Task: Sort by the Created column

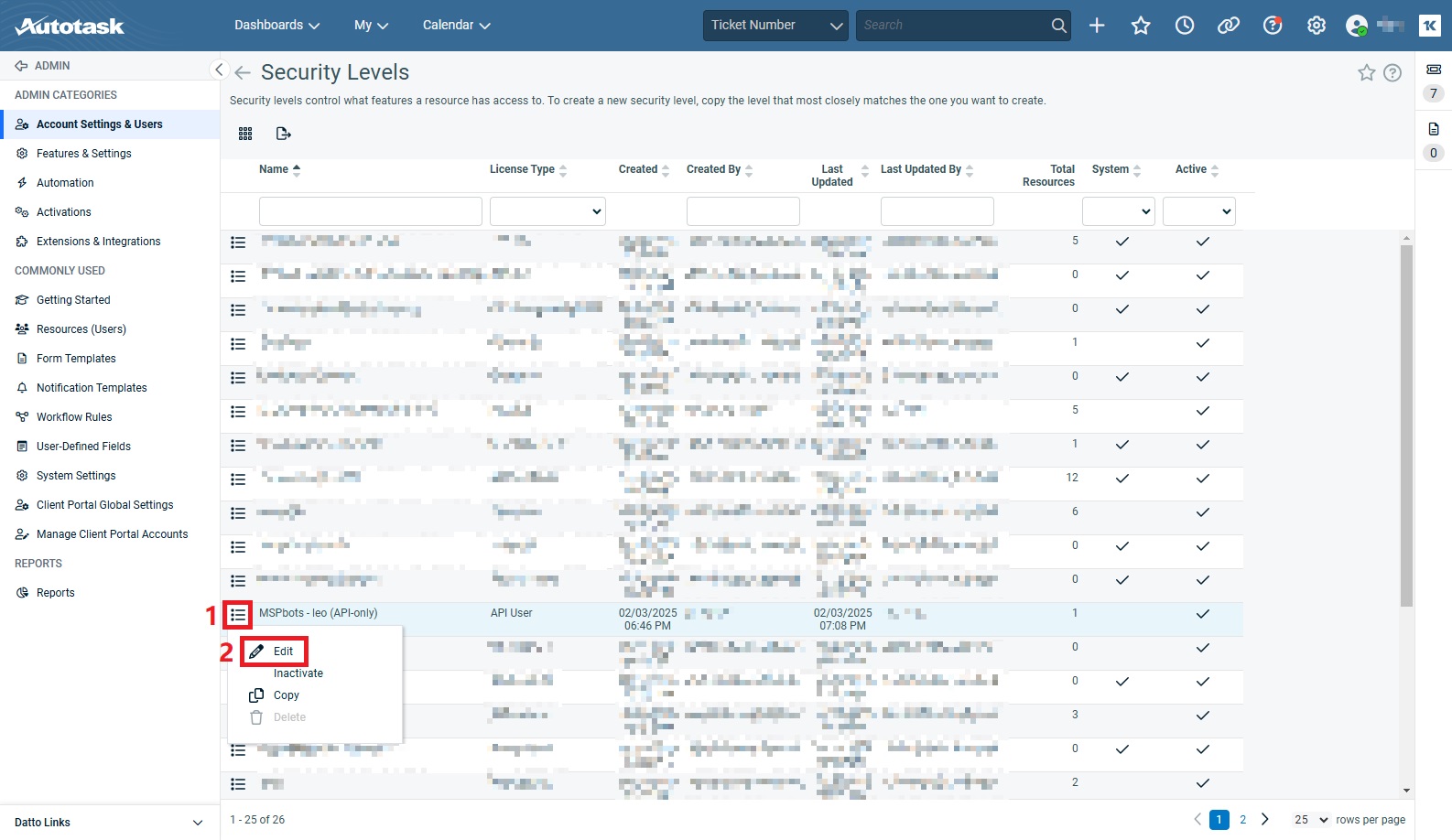Action: [644, 169]
